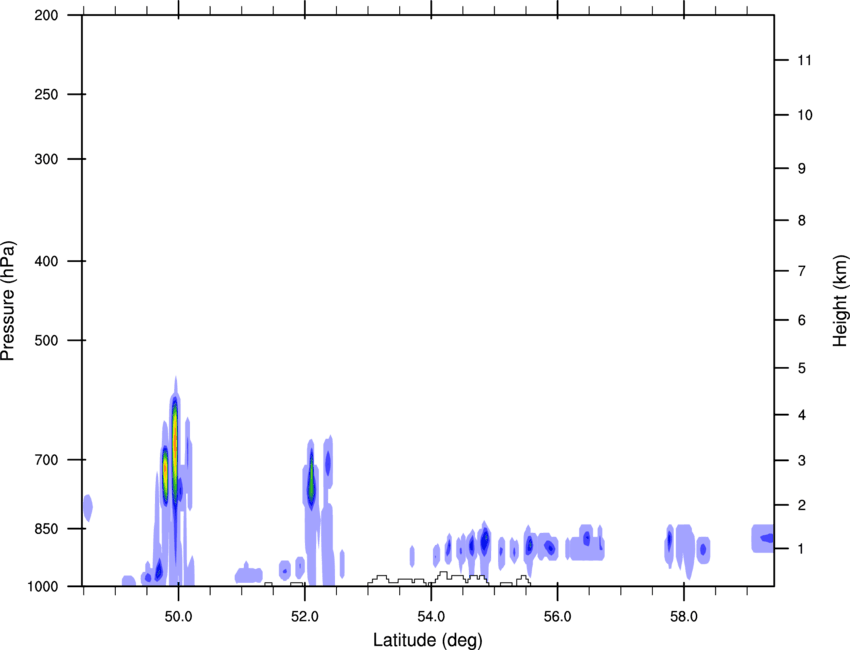850x650 pixels.
Task: Click the 50.0 latitude tick label
Action: click(x=178, y=617)
